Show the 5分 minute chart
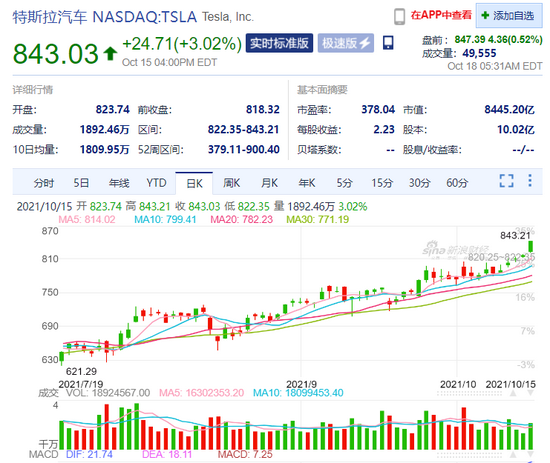The image size is (550, 463). (x=344, y=183)
